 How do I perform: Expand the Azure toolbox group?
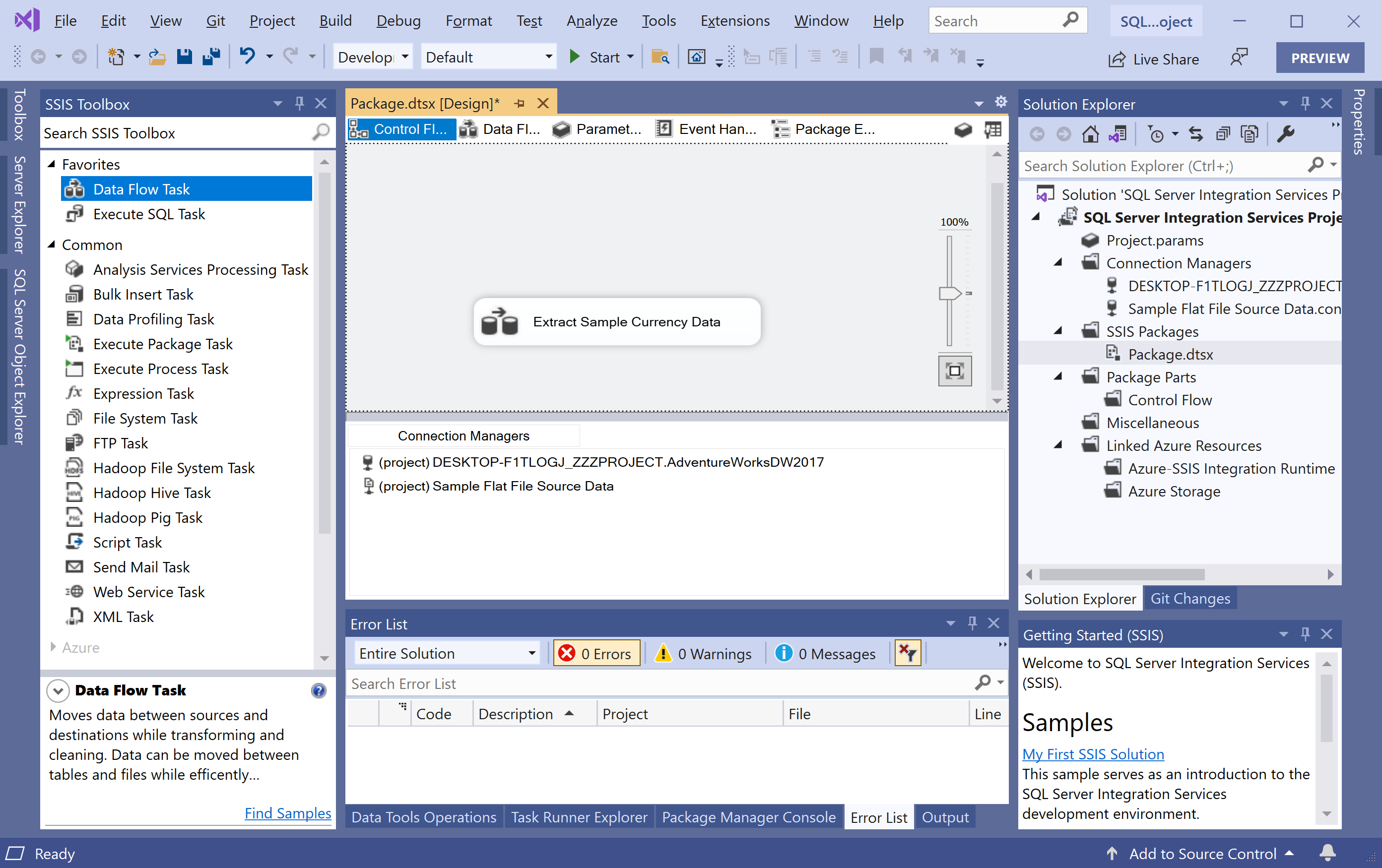tap(53, 647)
